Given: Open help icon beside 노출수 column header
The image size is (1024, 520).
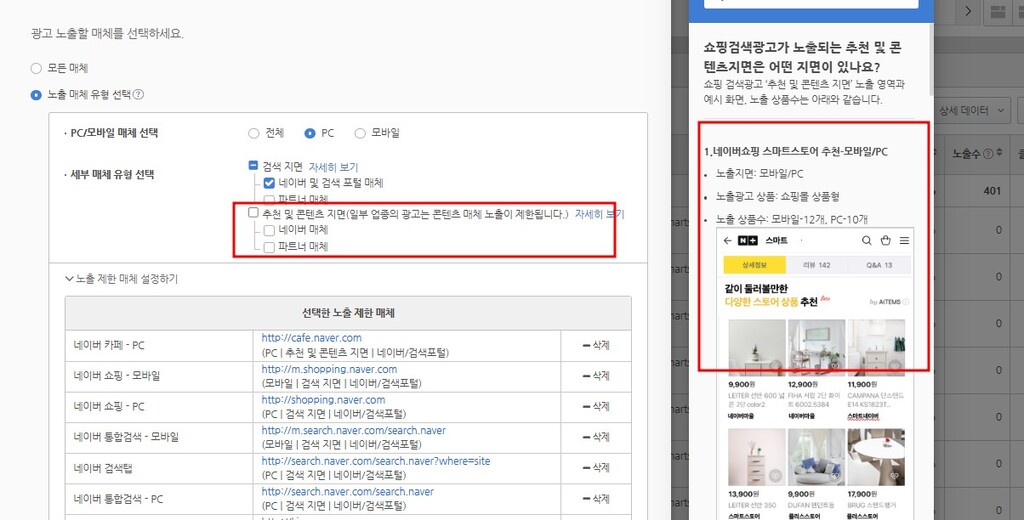Looking at the screenshot, I should coord(987,154).
